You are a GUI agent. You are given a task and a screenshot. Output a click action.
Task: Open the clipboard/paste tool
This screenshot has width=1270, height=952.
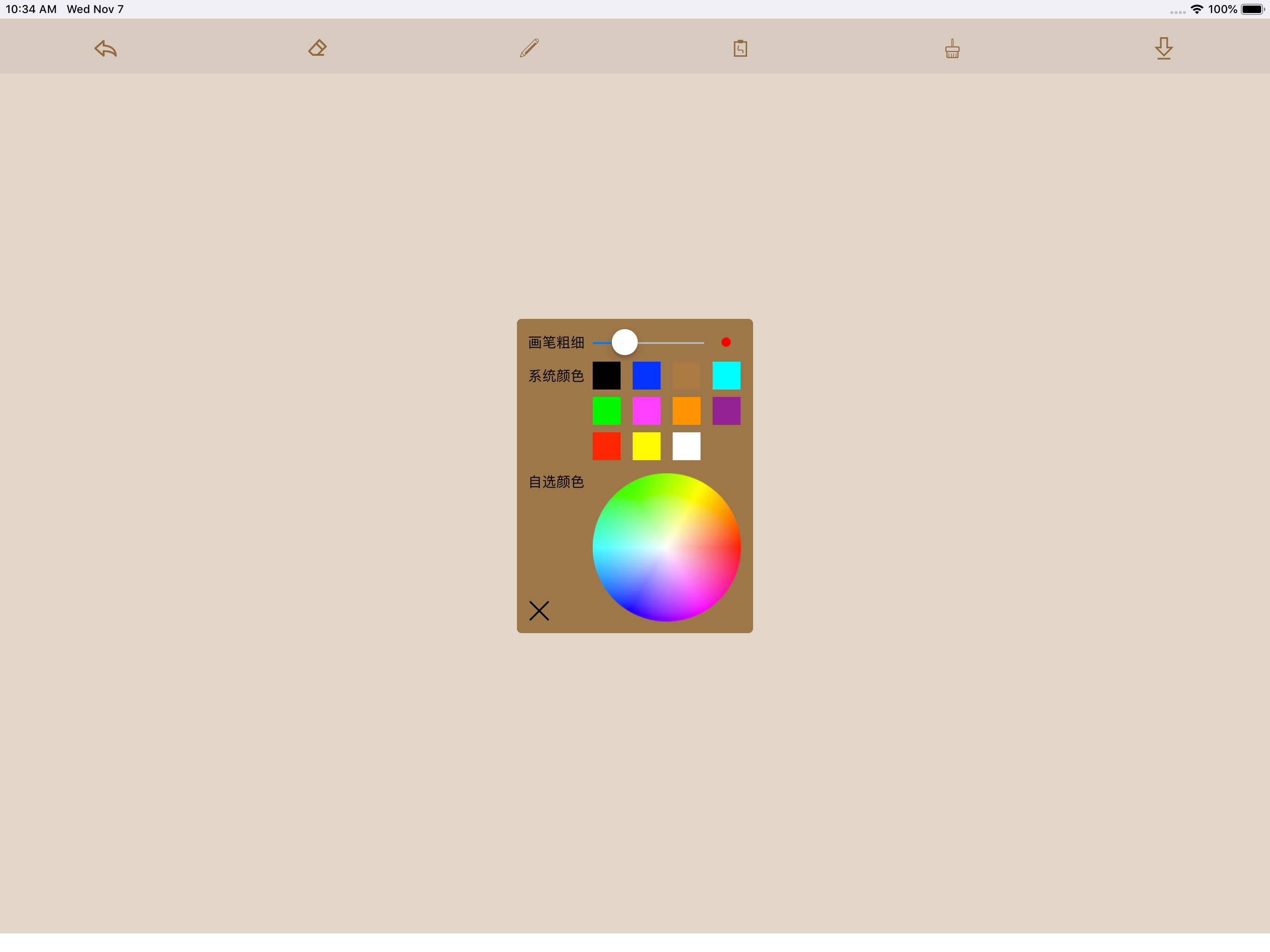(741, 48)
